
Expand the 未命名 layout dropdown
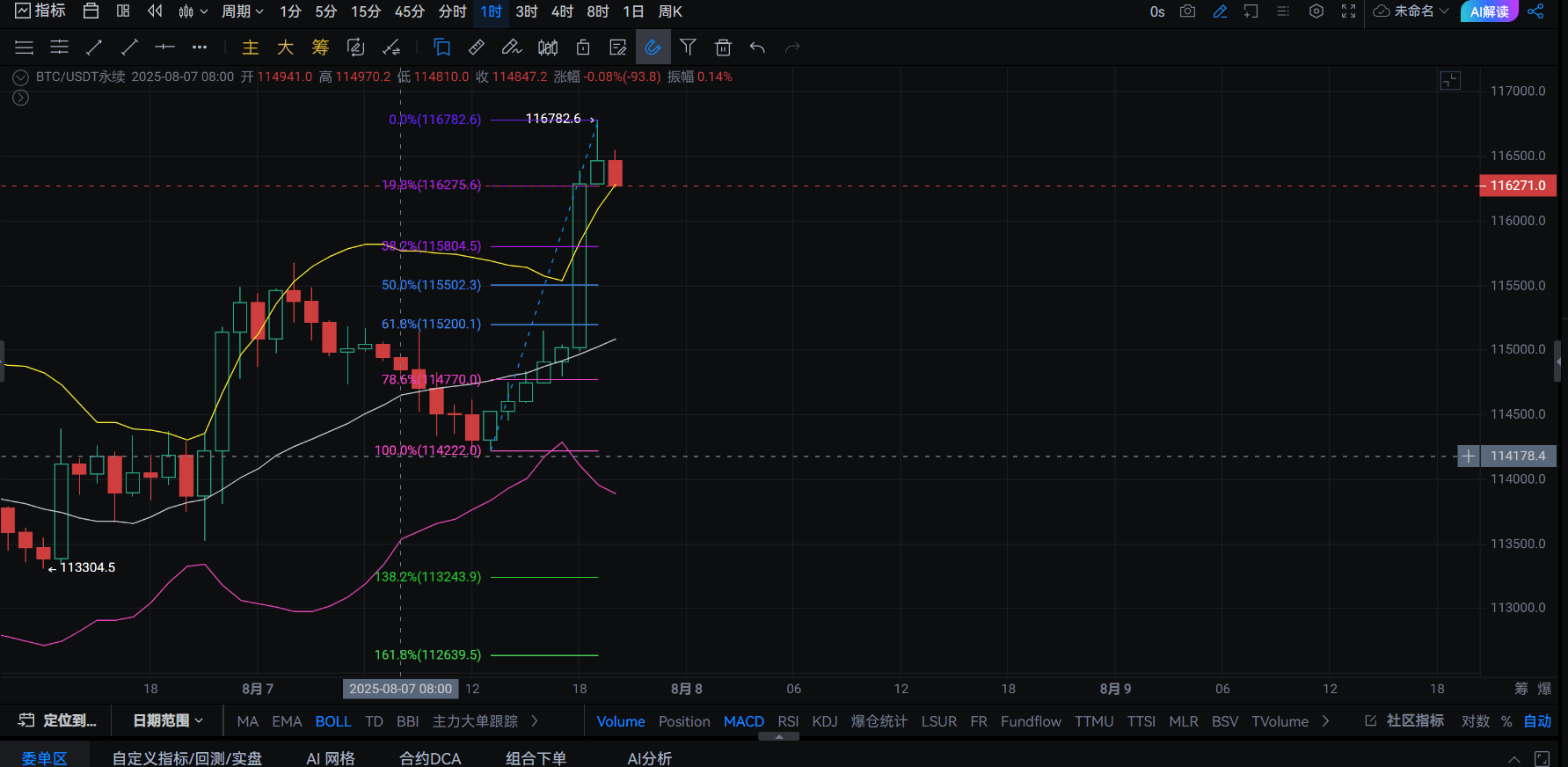click(x=1411, y=11)
